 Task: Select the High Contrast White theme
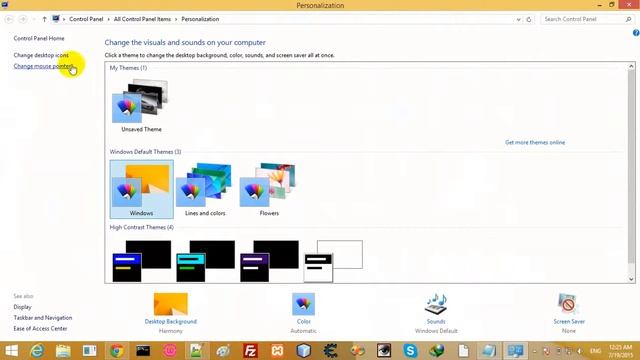pos(333,261)
